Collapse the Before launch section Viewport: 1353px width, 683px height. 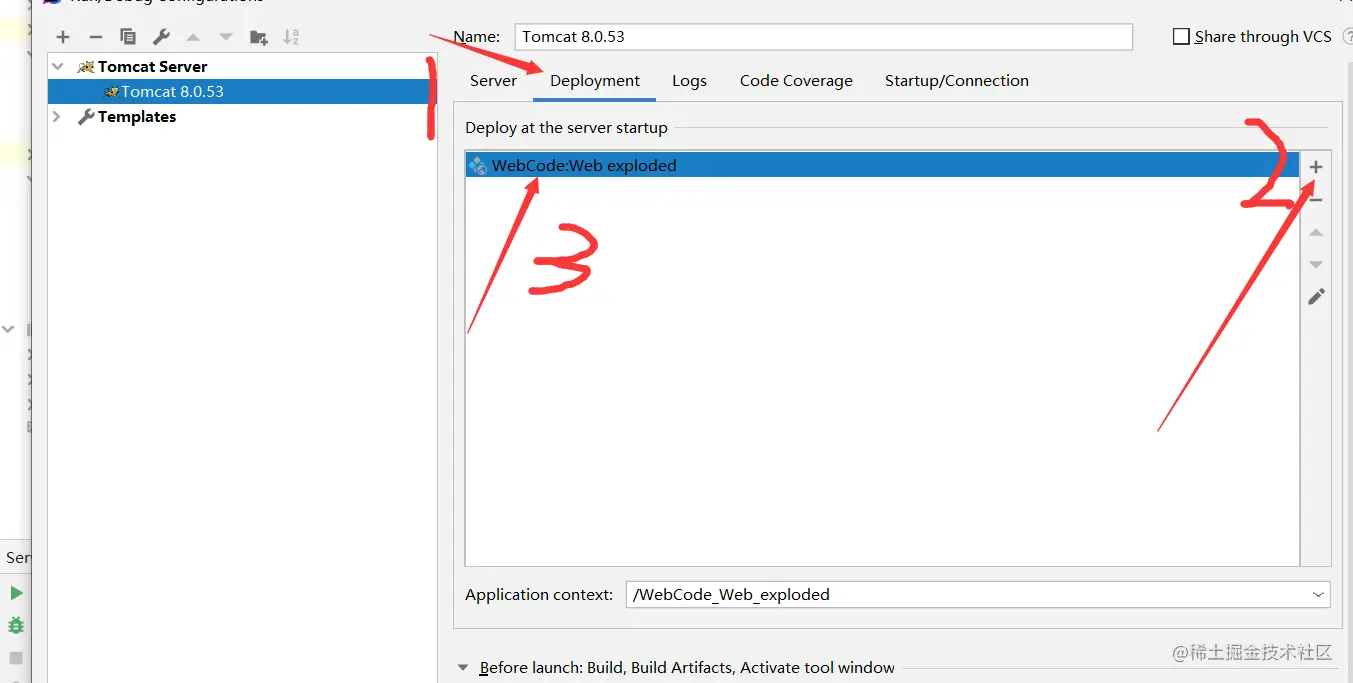tap(463, 668)
